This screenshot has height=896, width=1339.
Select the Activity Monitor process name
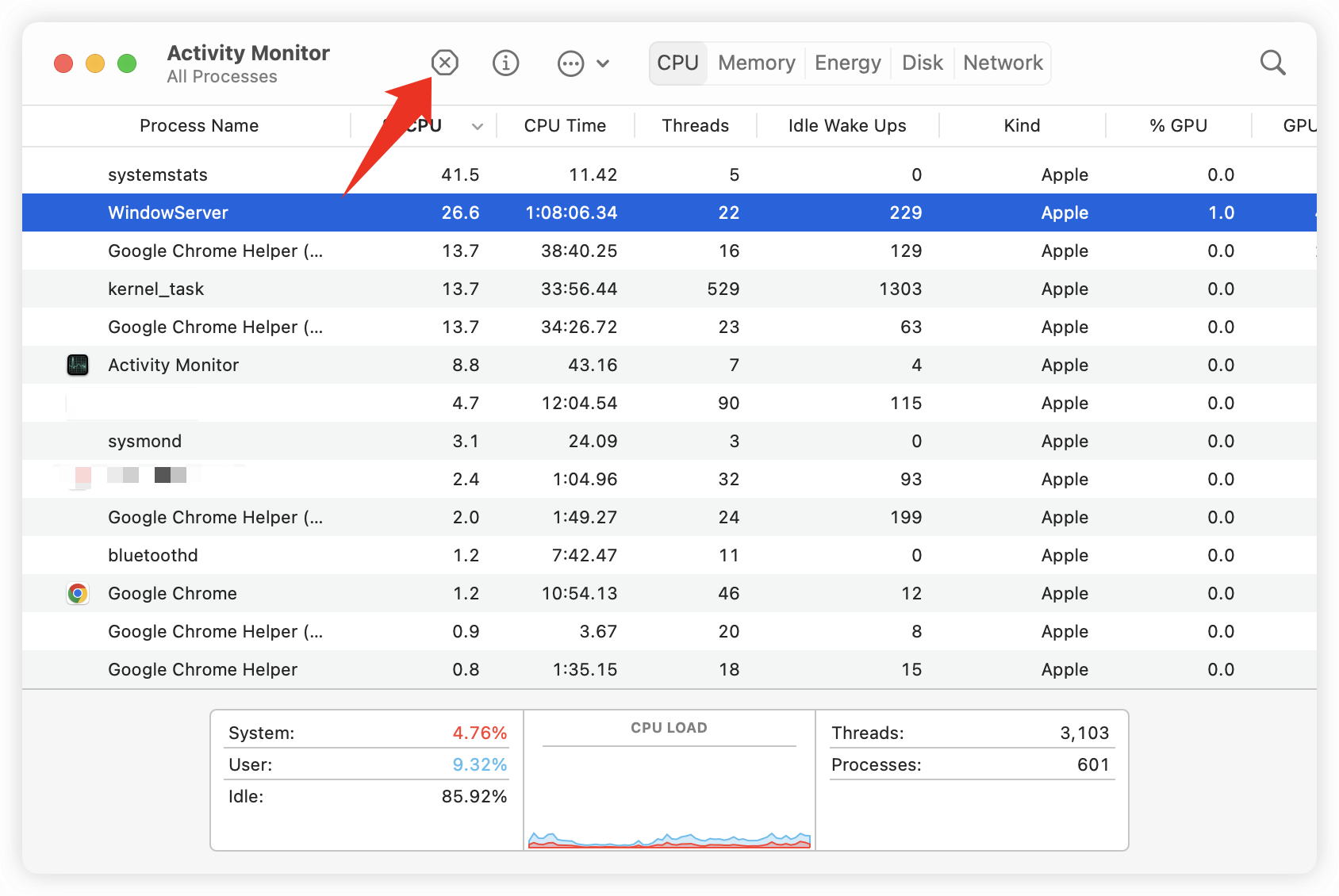173,365
